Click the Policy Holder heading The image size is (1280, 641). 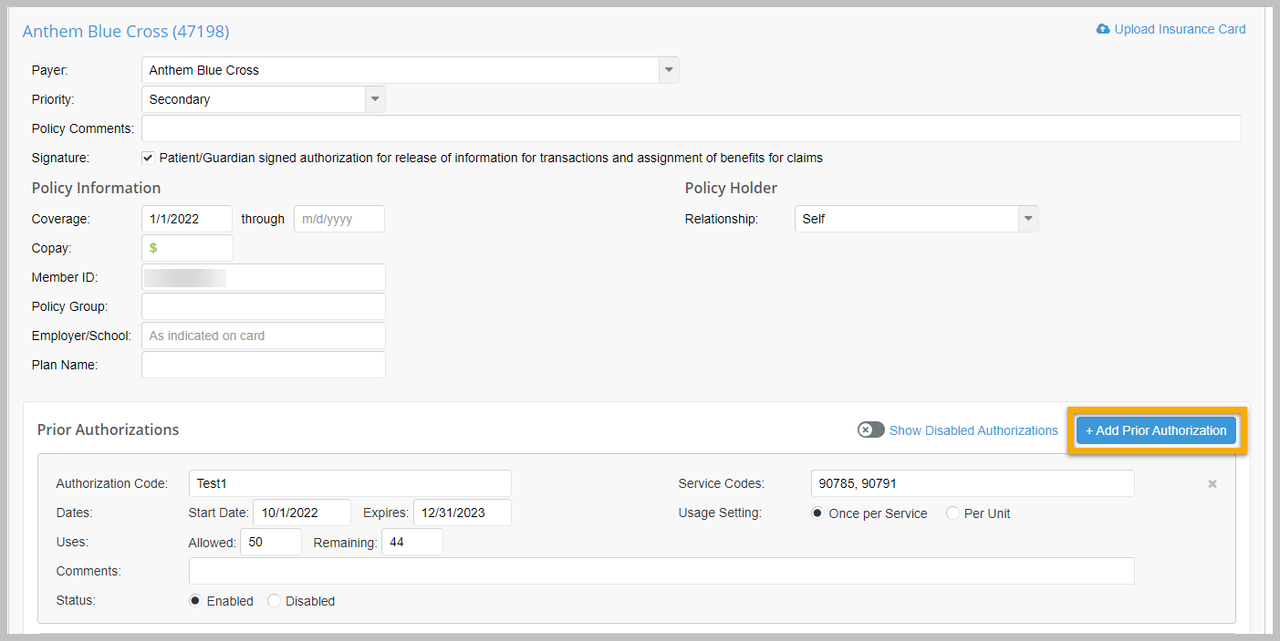click(731, 188)
